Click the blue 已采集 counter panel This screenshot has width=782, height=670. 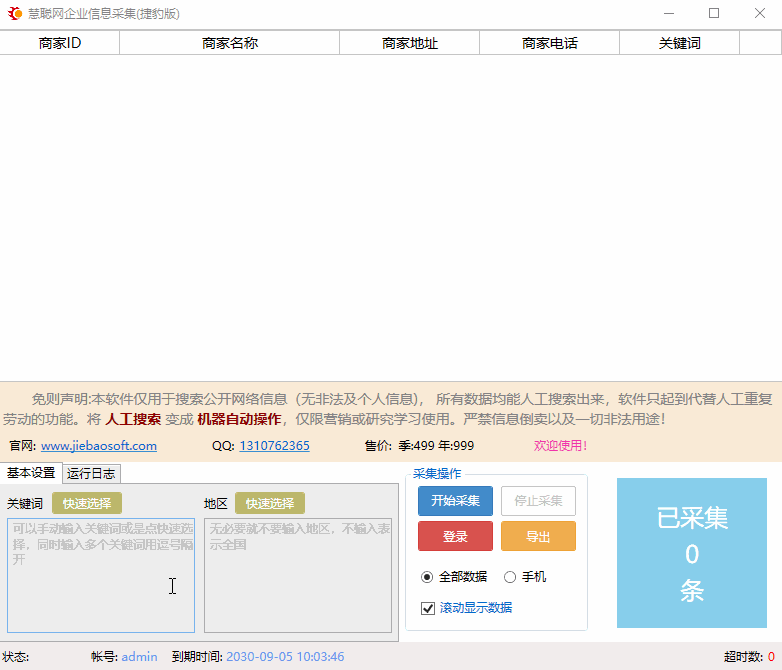(x=692, y=554)
